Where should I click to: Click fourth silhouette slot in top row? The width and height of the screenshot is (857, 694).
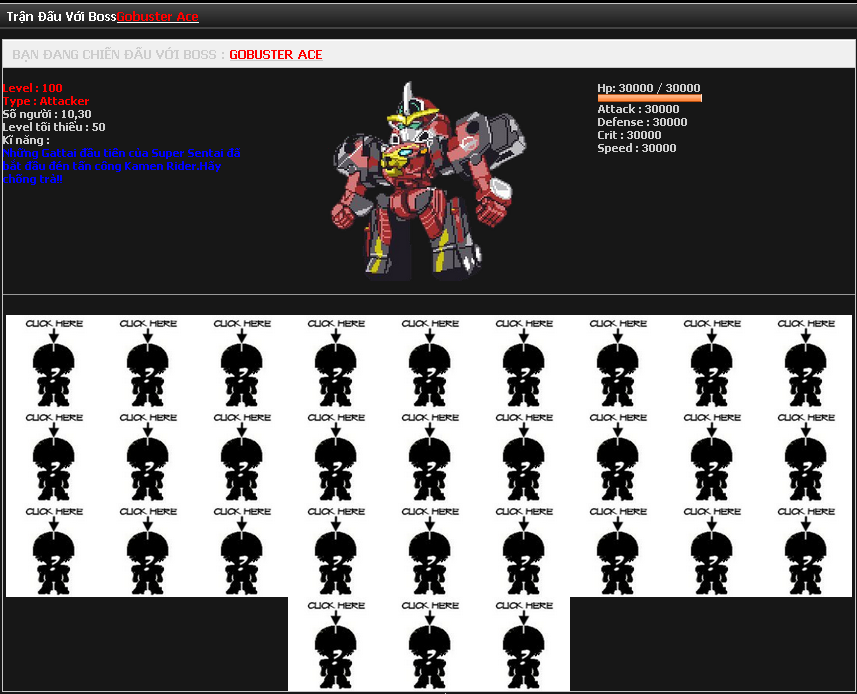click(x=336, y=362)
